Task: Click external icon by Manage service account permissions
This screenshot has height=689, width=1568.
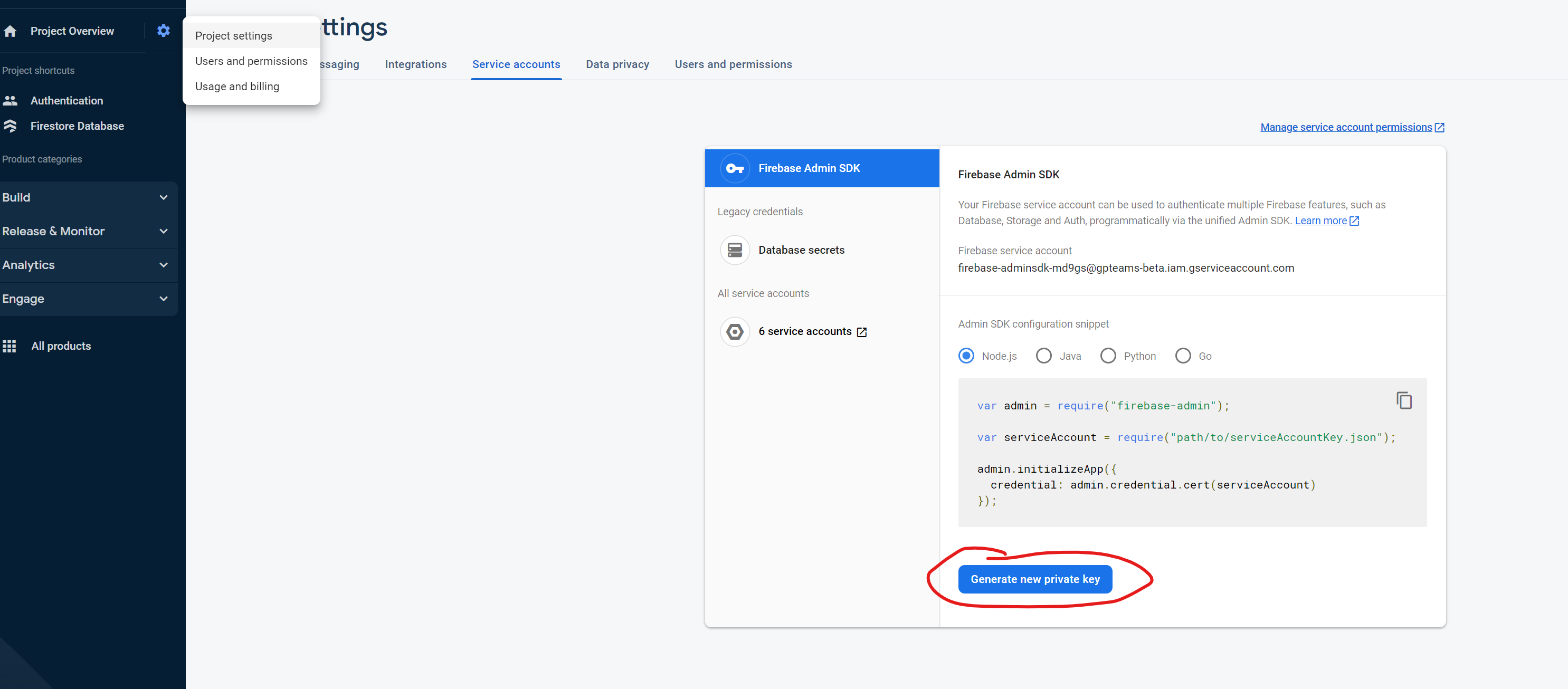Action: pyautogui.click(x=1440, y=127)
